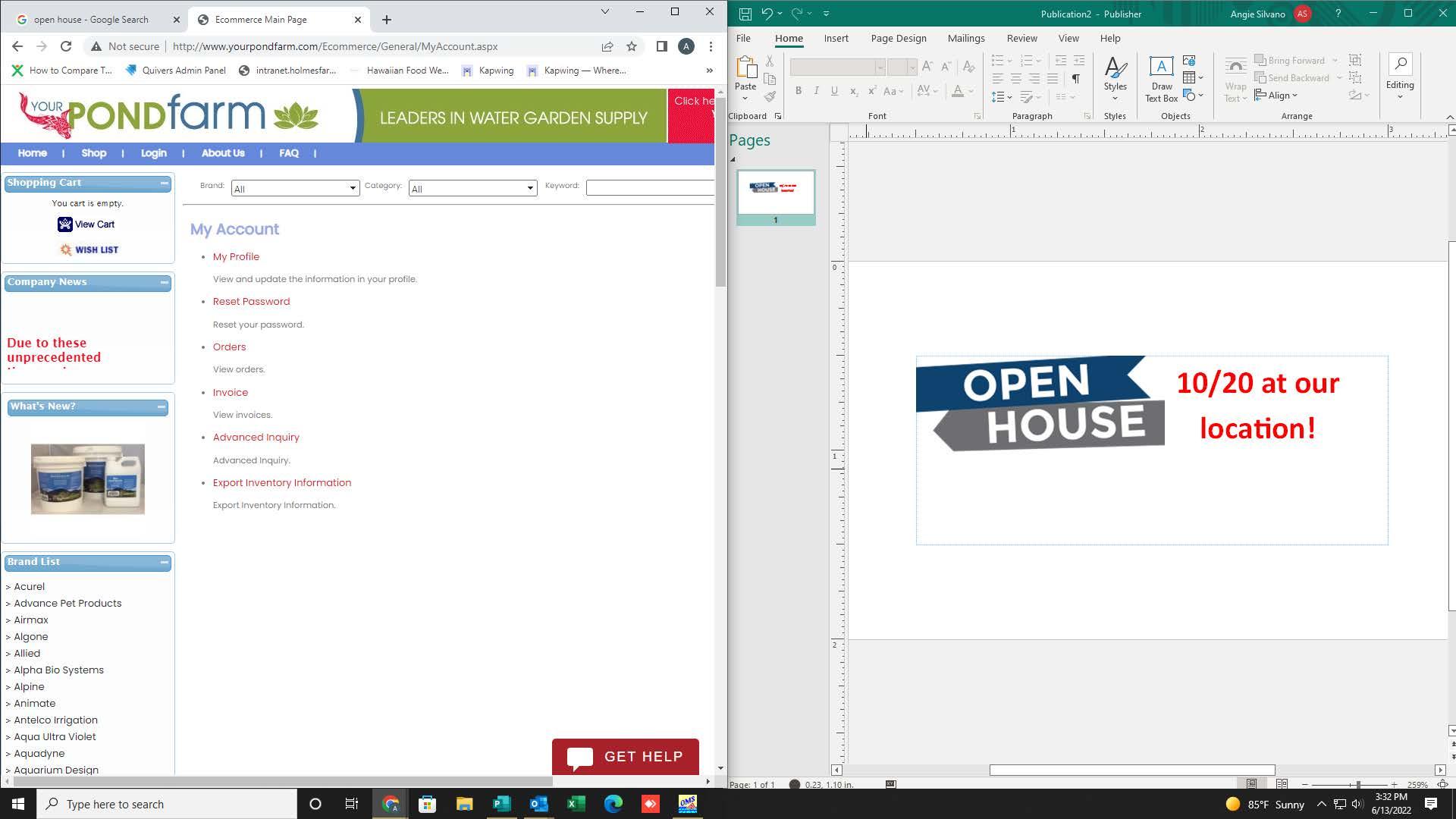Switch to two-page spread view

click(1281, 784)
